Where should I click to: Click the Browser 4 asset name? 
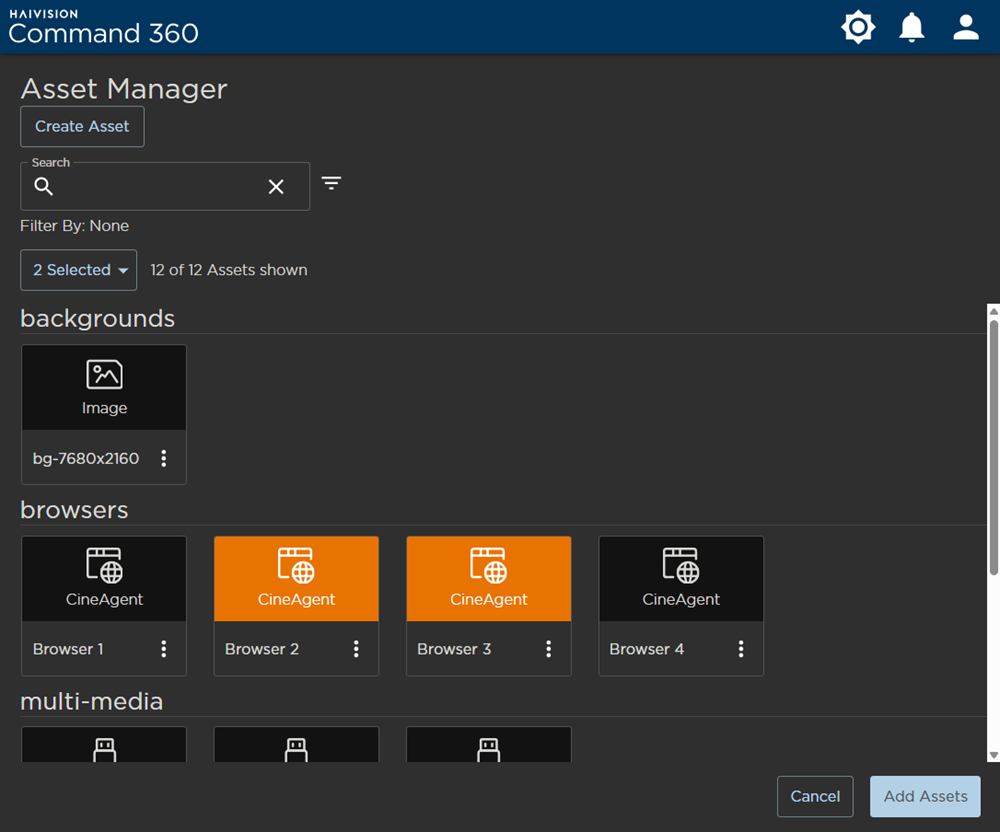click(x=647, y=649)
